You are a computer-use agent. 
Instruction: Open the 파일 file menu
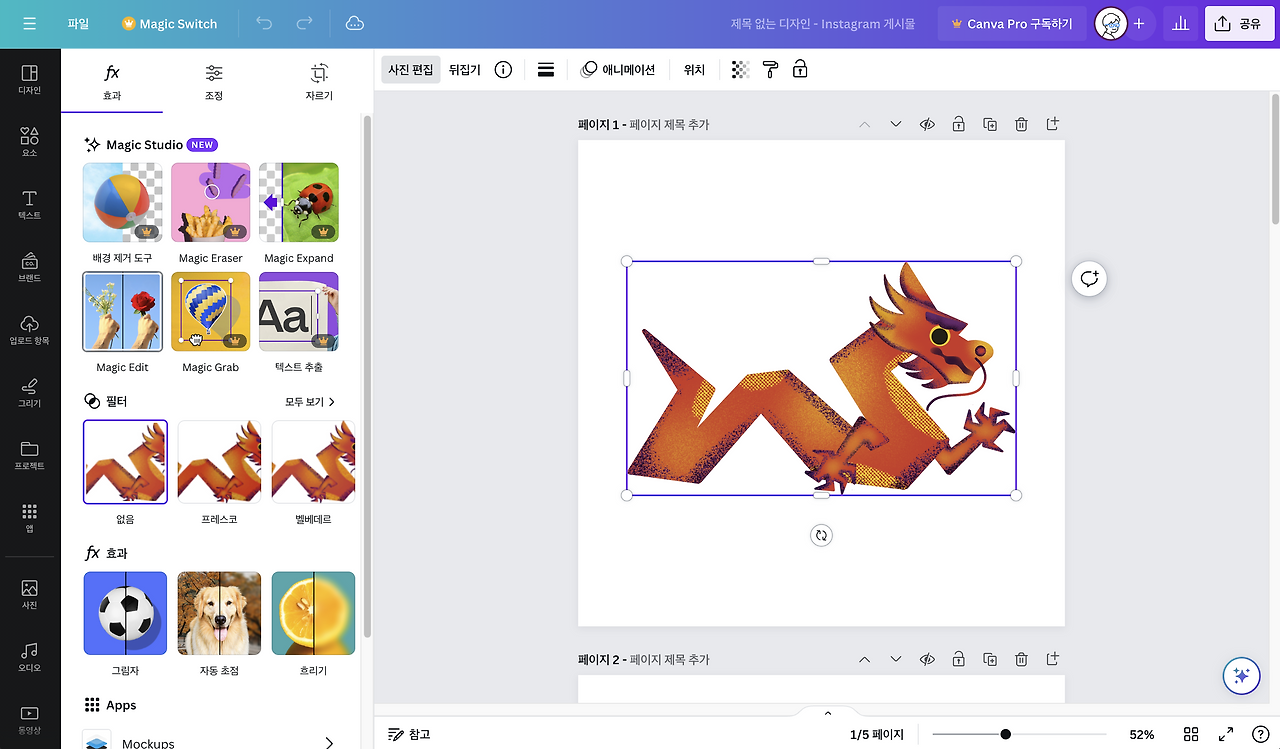point(78,23)
